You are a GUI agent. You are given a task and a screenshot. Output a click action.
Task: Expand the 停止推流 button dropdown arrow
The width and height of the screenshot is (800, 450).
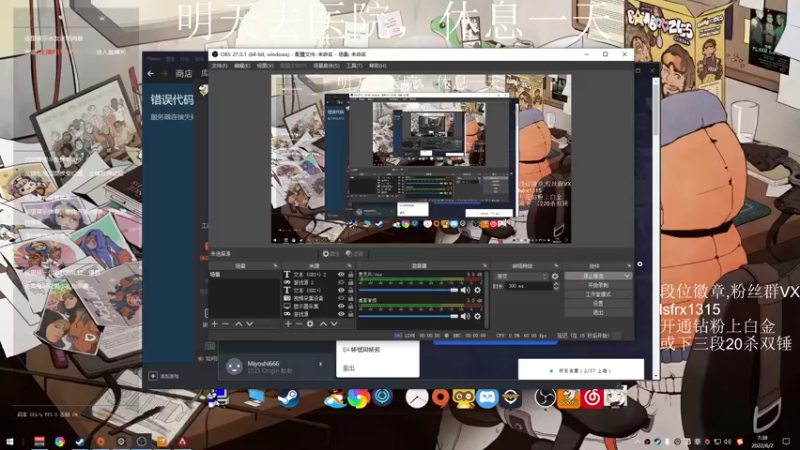click(x=627, y=276)
